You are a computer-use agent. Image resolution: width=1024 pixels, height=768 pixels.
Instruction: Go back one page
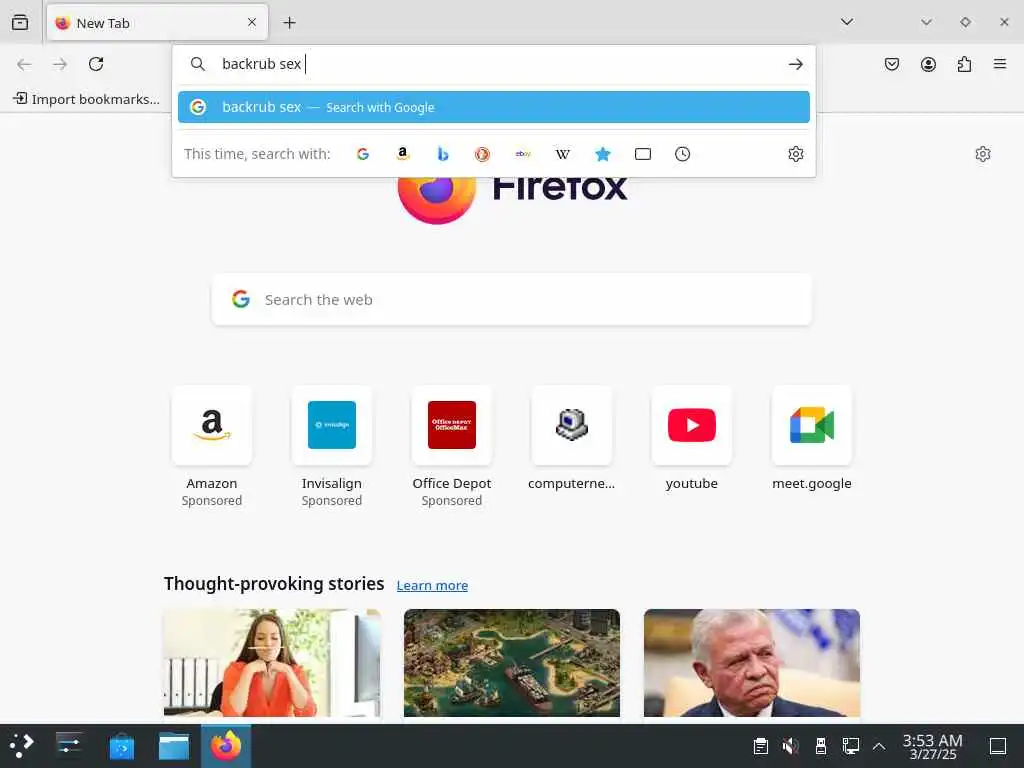[x=24, y=64]
